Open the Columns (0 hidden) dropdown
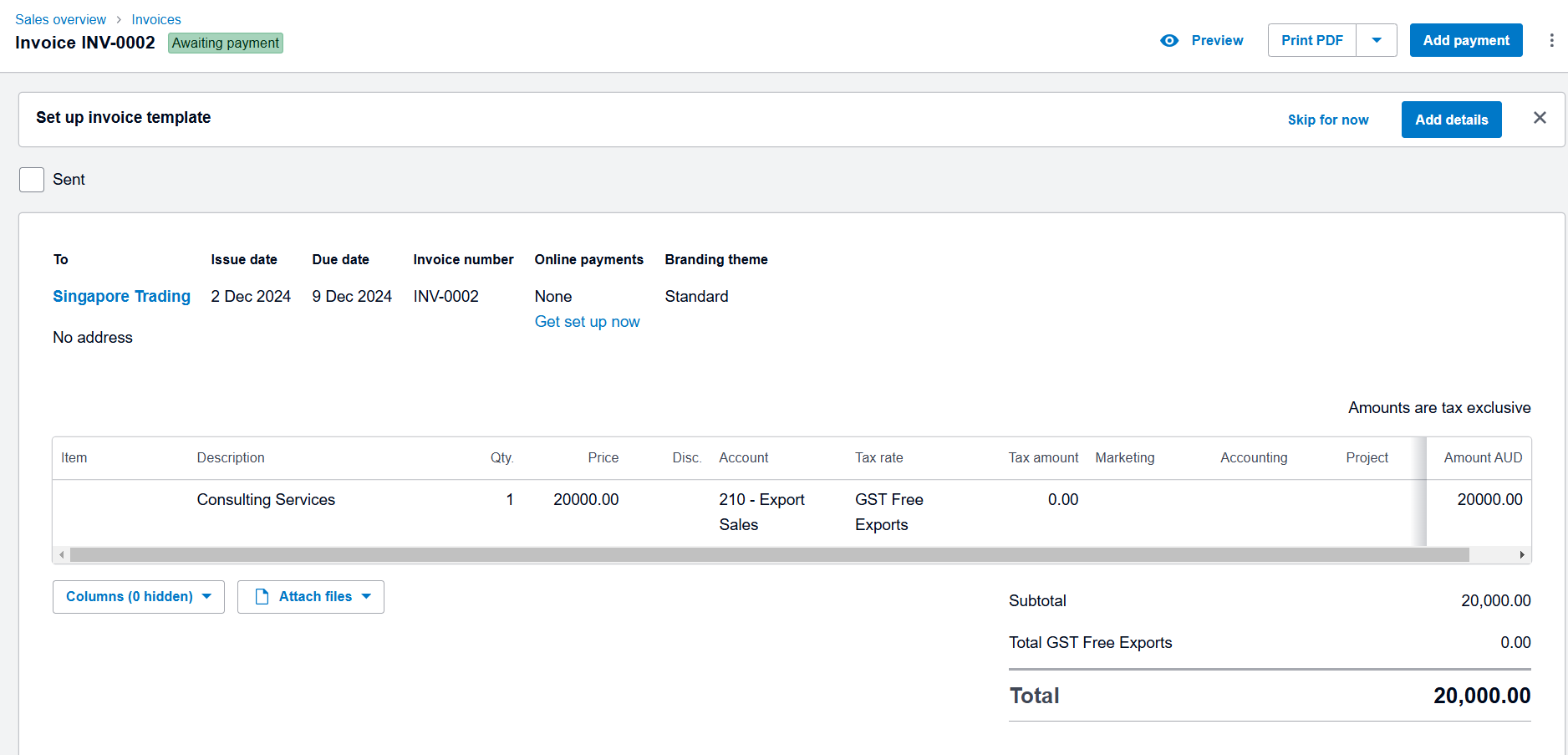This screenshot has width=1568, height=755. click(139, 597)
